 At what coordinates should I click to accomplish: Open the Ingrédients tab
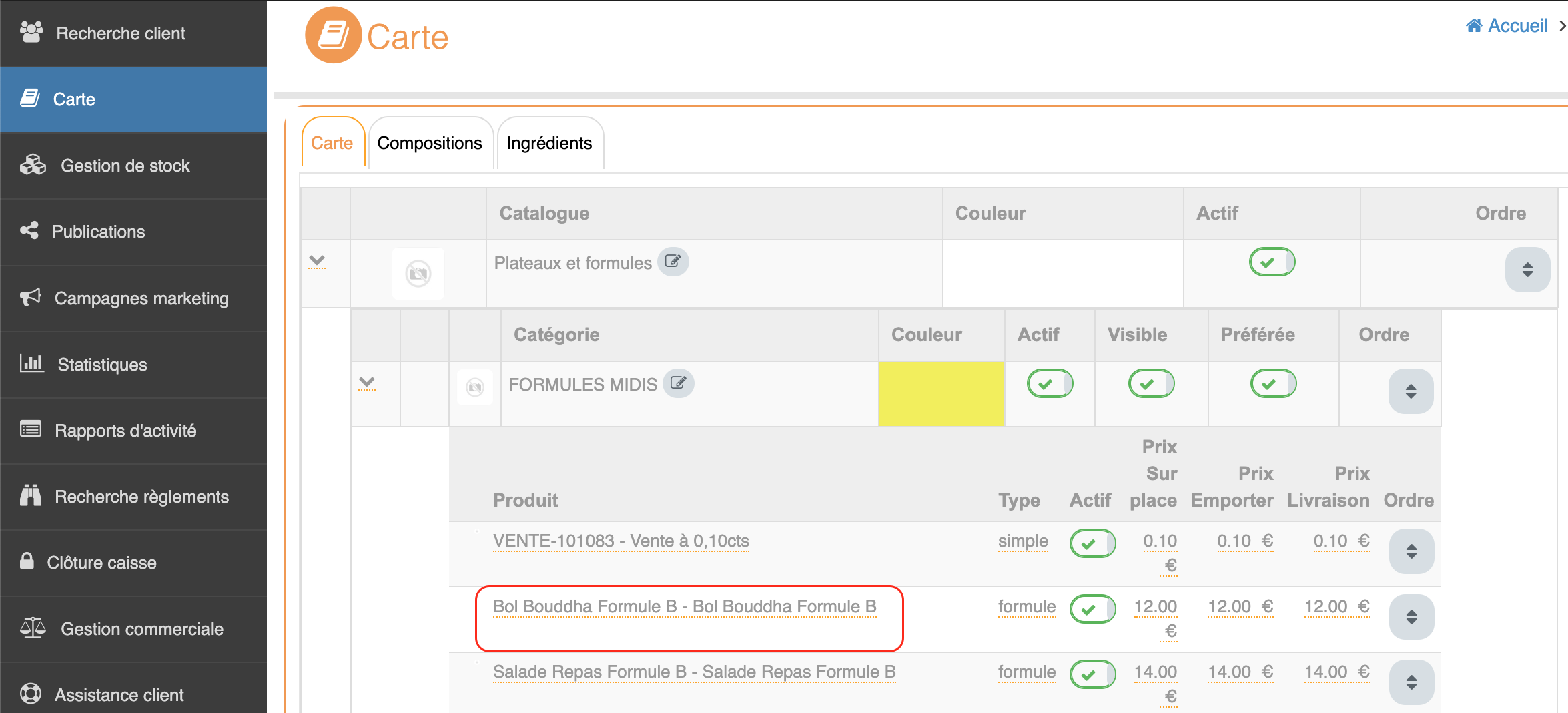tap(549, 143)
